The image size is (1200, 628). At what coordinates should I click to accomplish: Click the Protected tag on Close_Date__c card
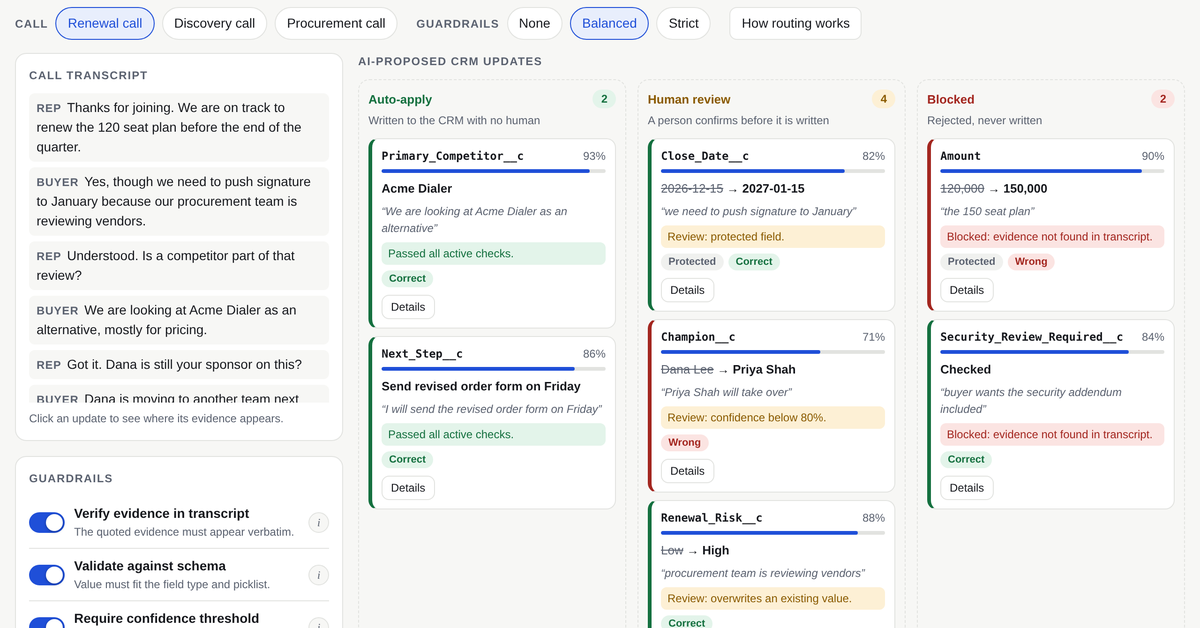(x=692, y=261)
